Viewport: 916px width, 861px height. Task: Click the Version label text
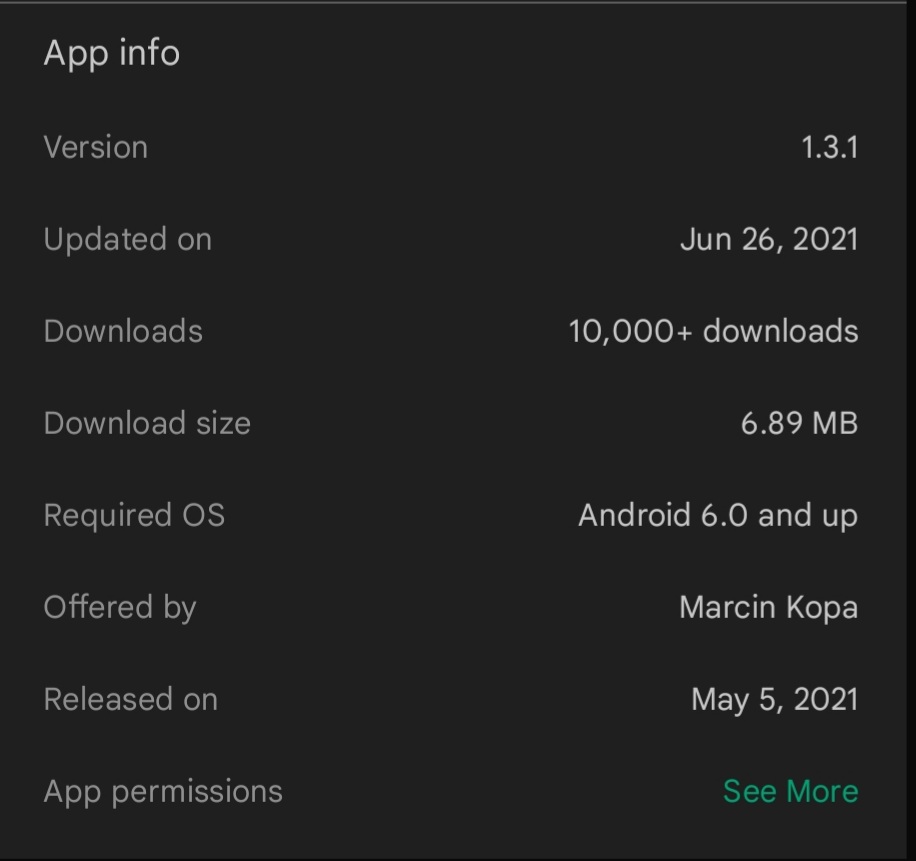pyautogui.click(x=95, y=147)
